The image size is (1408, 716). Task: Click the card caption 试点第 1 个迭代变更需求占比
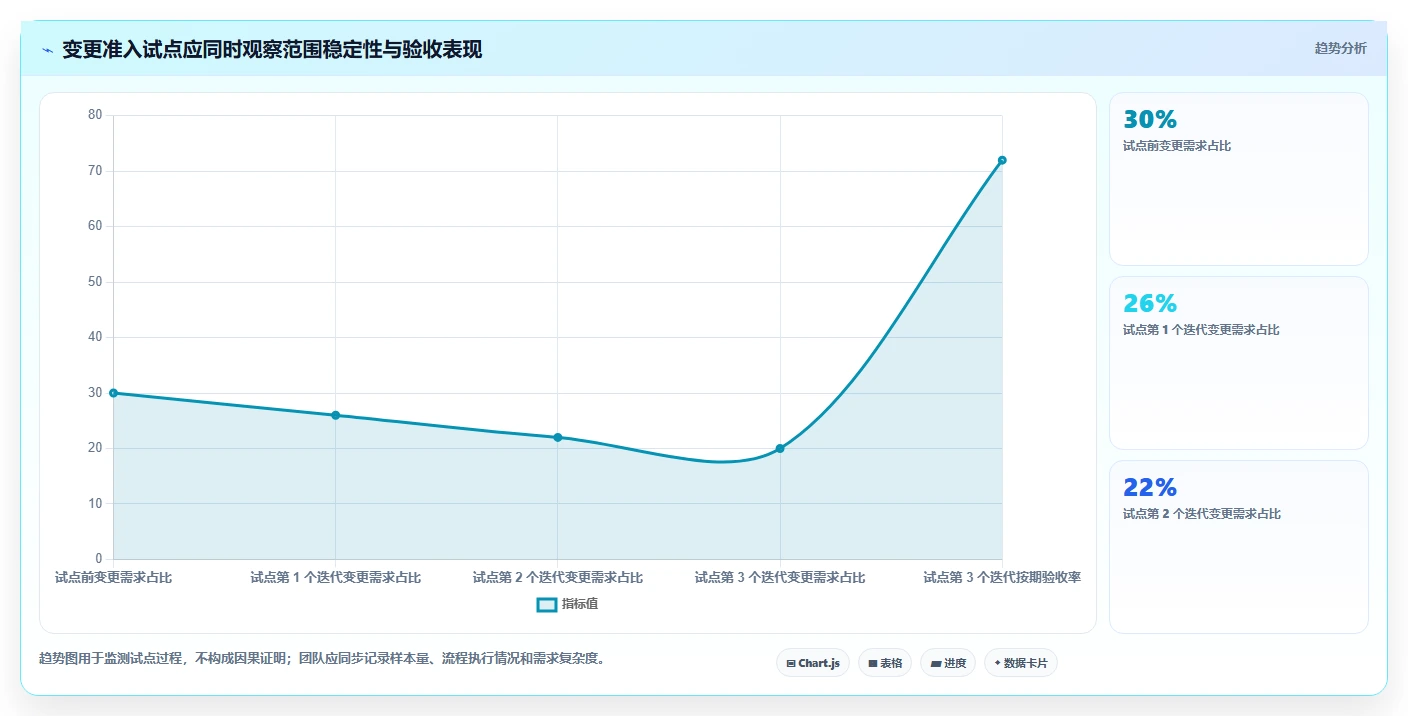coord(1201,330)
